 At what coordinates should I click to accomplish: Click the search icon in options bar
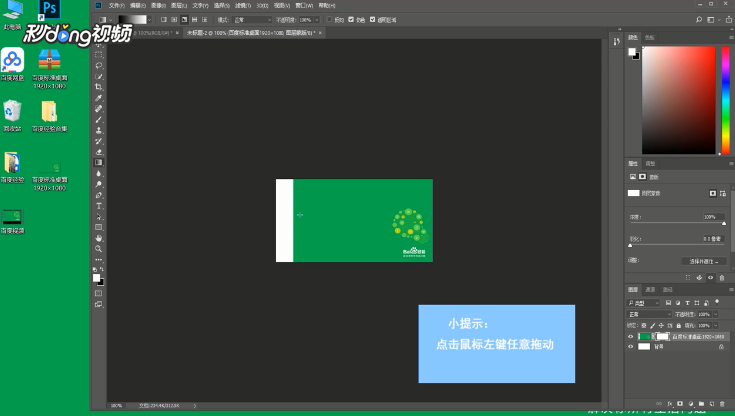[x=699, y=20]
